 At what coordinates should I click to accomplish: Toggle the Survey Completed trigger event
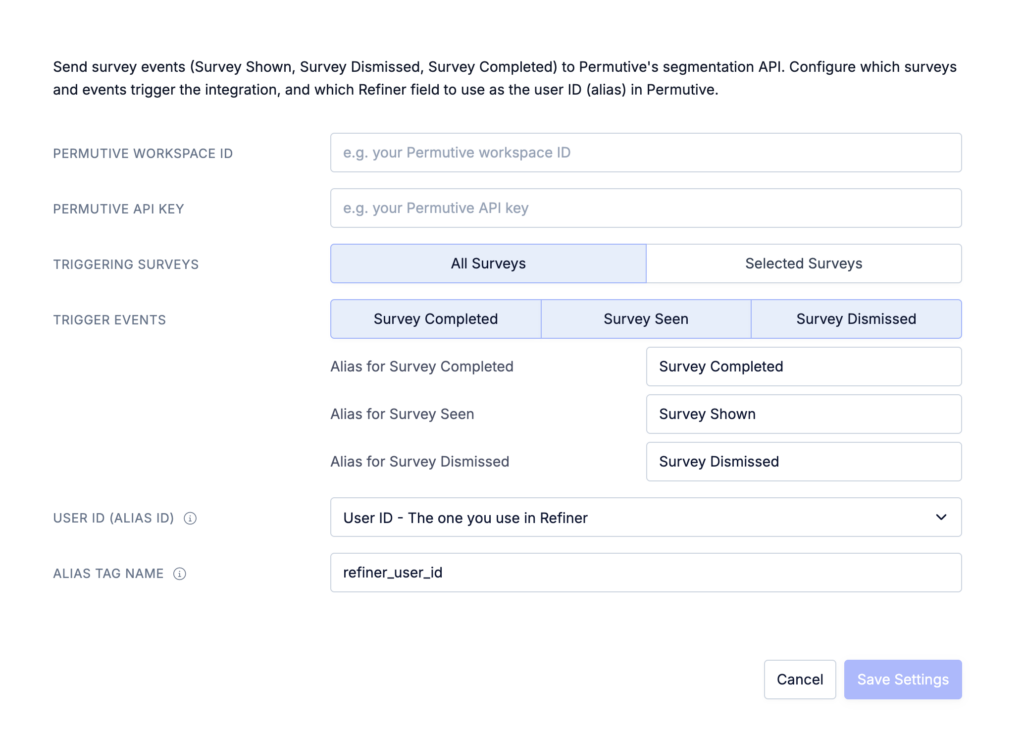[x=435, y=319]
